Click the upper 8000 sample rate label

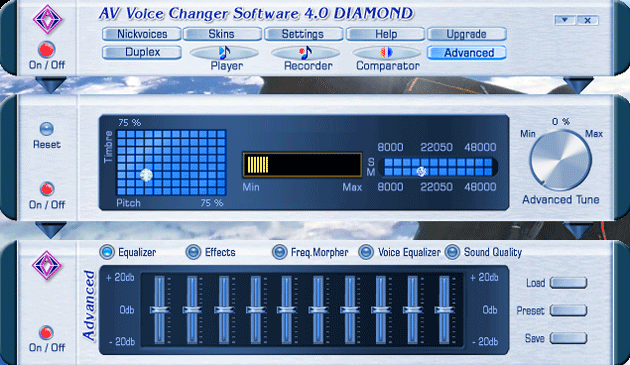coord(390,147)
